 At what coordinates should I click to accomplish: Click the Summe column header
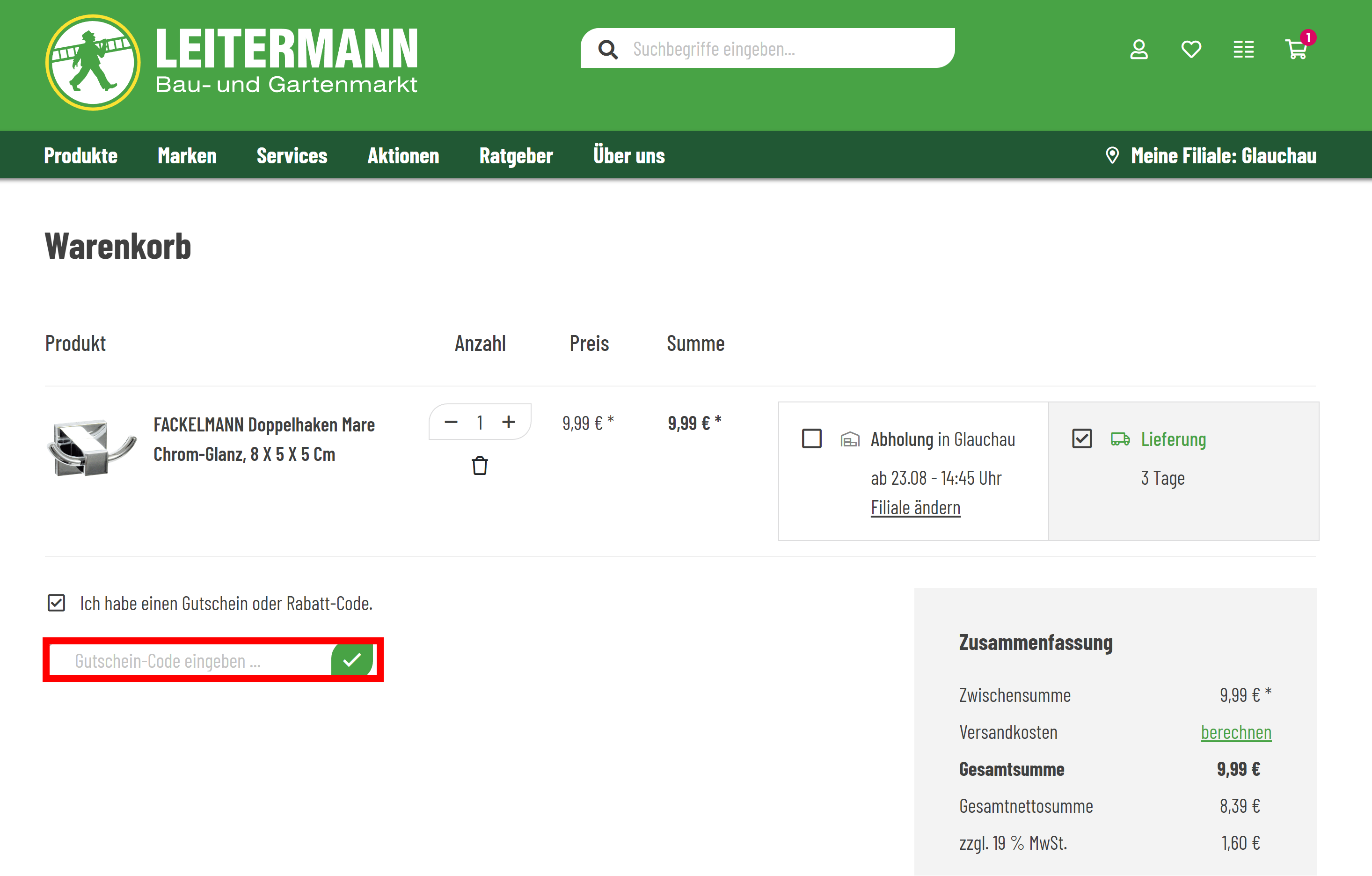click(x=695, y=343)
